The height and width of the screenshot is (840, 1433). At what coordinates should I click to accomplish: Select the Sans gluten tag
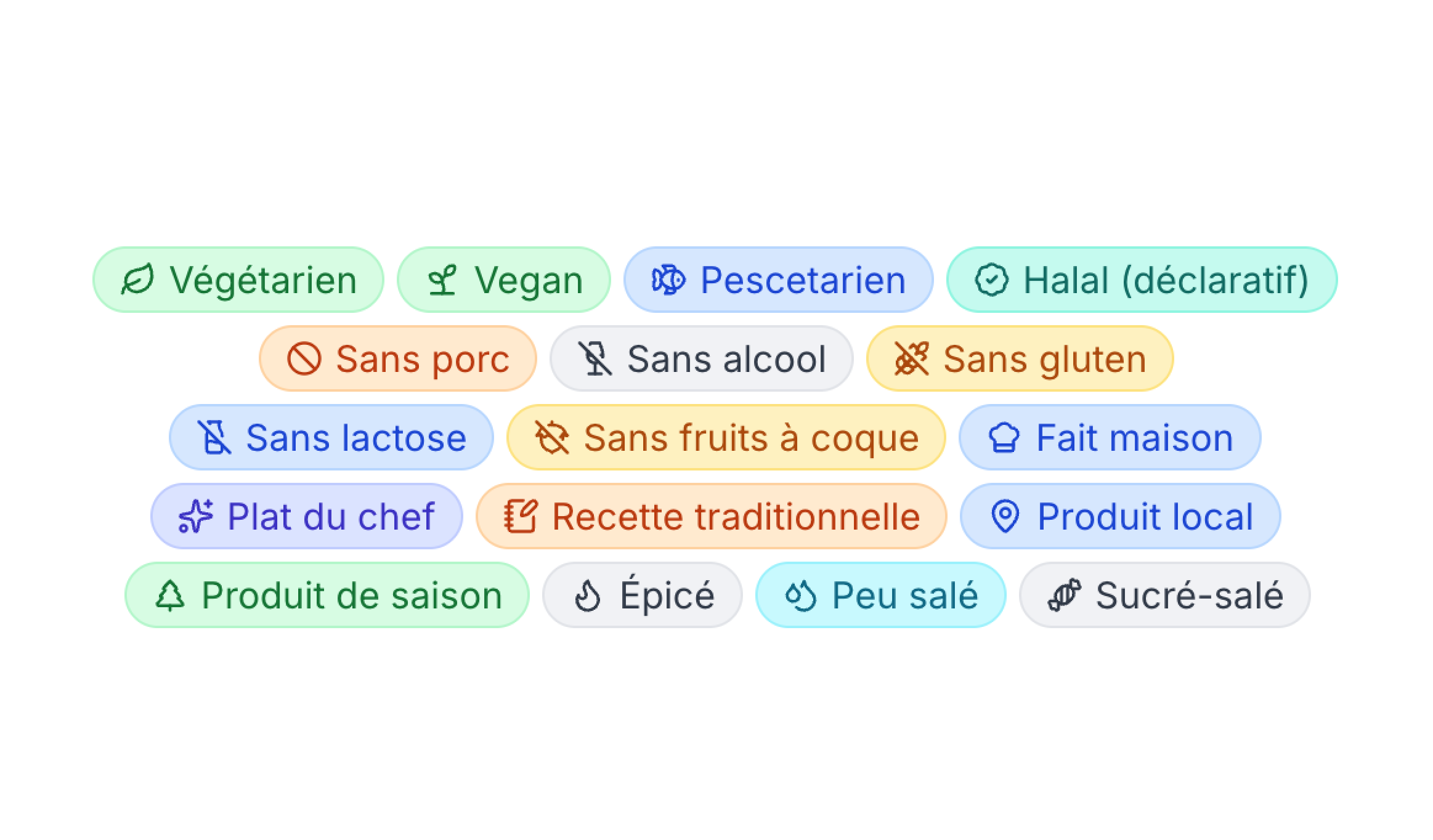(x=1020, y=358)
